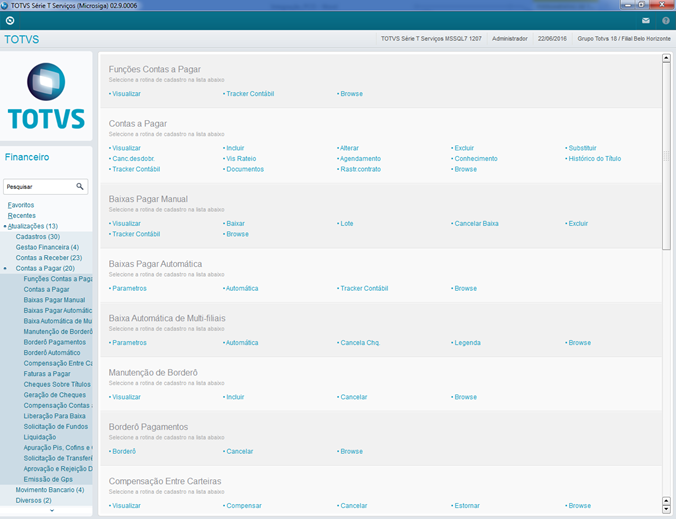This screenshot has height=519, width=676.
Task: Click the circular refresh icon in top toolbar
Action: 10,21
